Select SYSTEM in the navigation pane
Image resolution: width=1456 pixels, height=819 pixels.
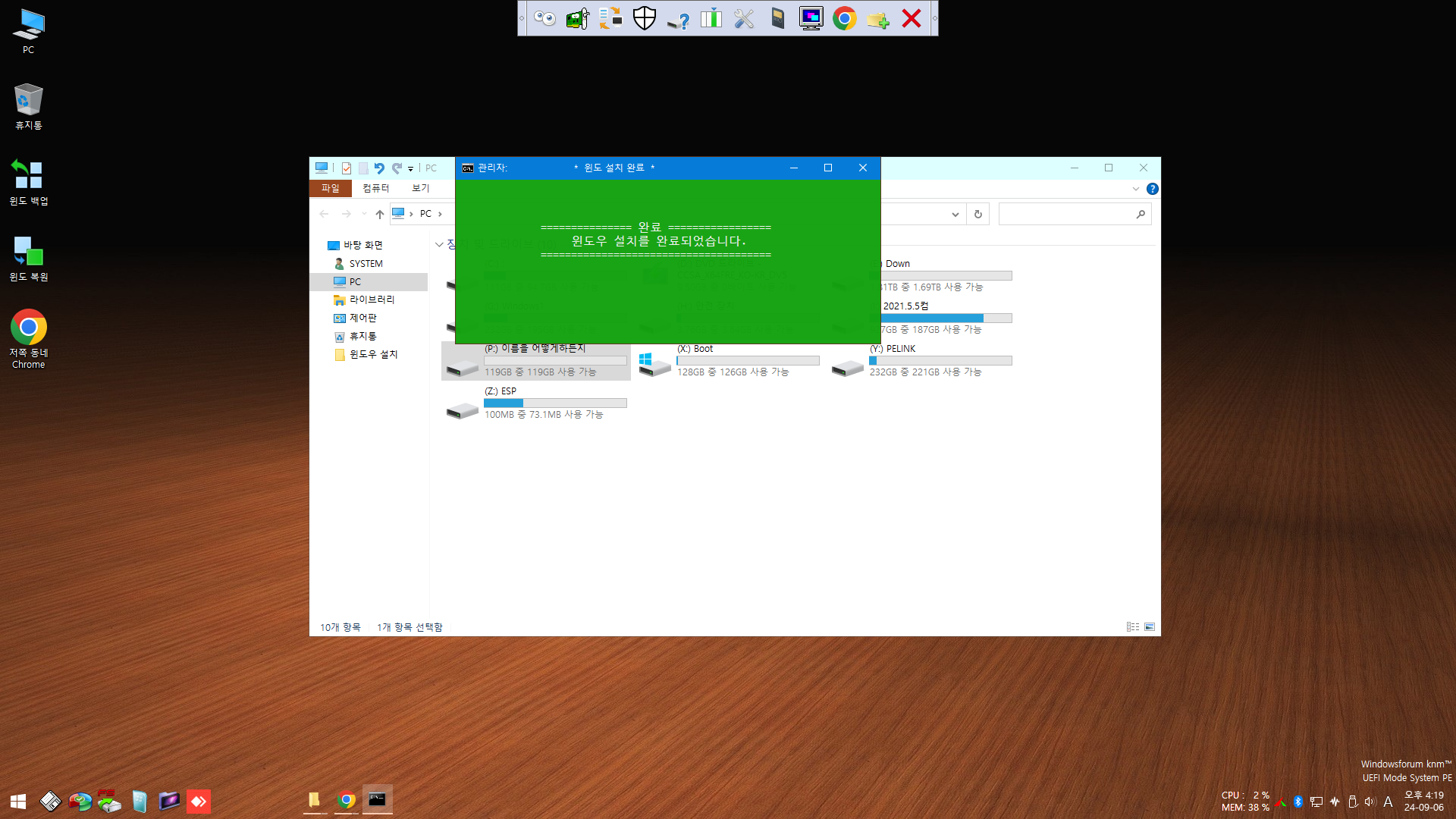click(x=366, y=263)
